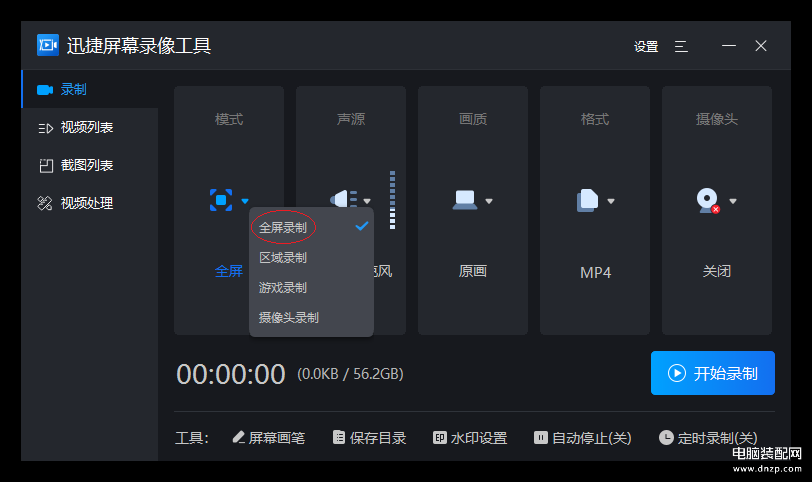
Task: Open the hamburger menu beside 设置
Action: pos(681,47)
